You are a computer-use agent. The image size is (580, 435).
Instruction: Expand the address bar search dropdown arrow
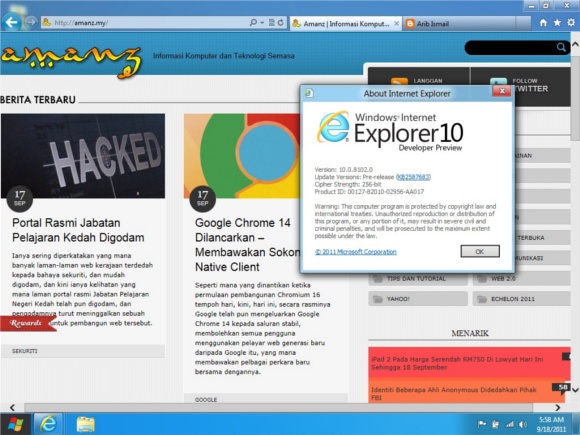(262, 23)
